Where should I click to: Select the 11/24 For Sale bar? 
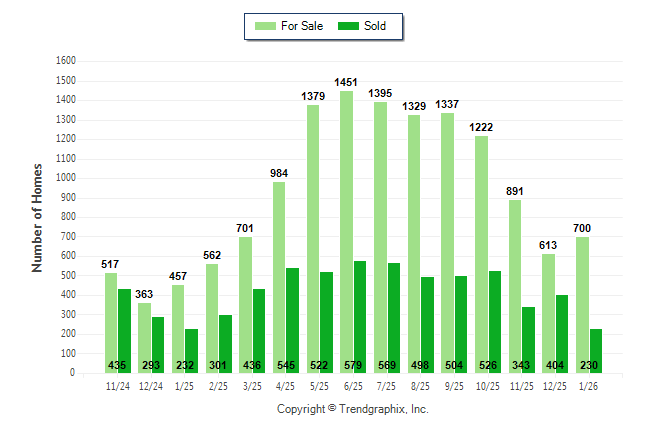pyautogui.click(x=111, y=322)
